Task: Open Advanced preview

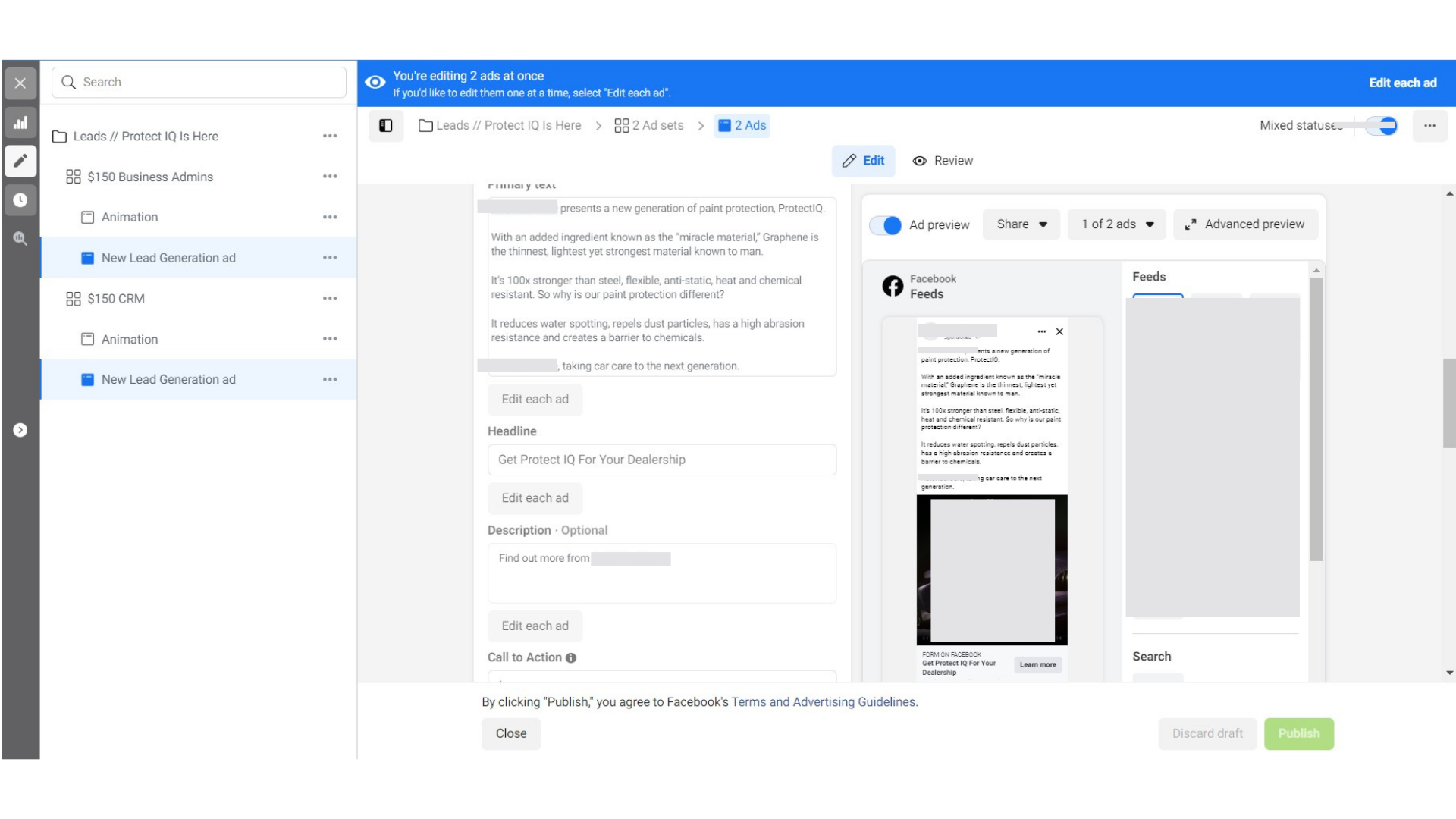Action: 1245,224
